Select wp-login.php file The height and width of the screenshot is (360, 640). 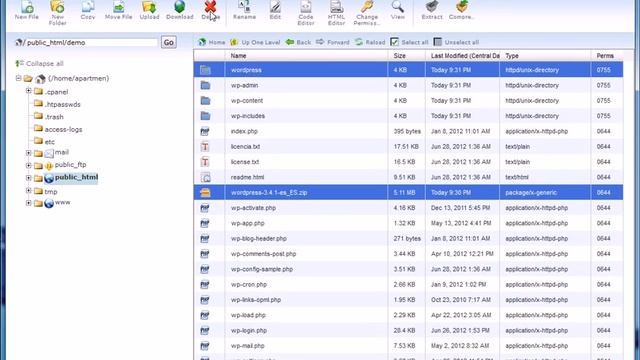[408, 330]
